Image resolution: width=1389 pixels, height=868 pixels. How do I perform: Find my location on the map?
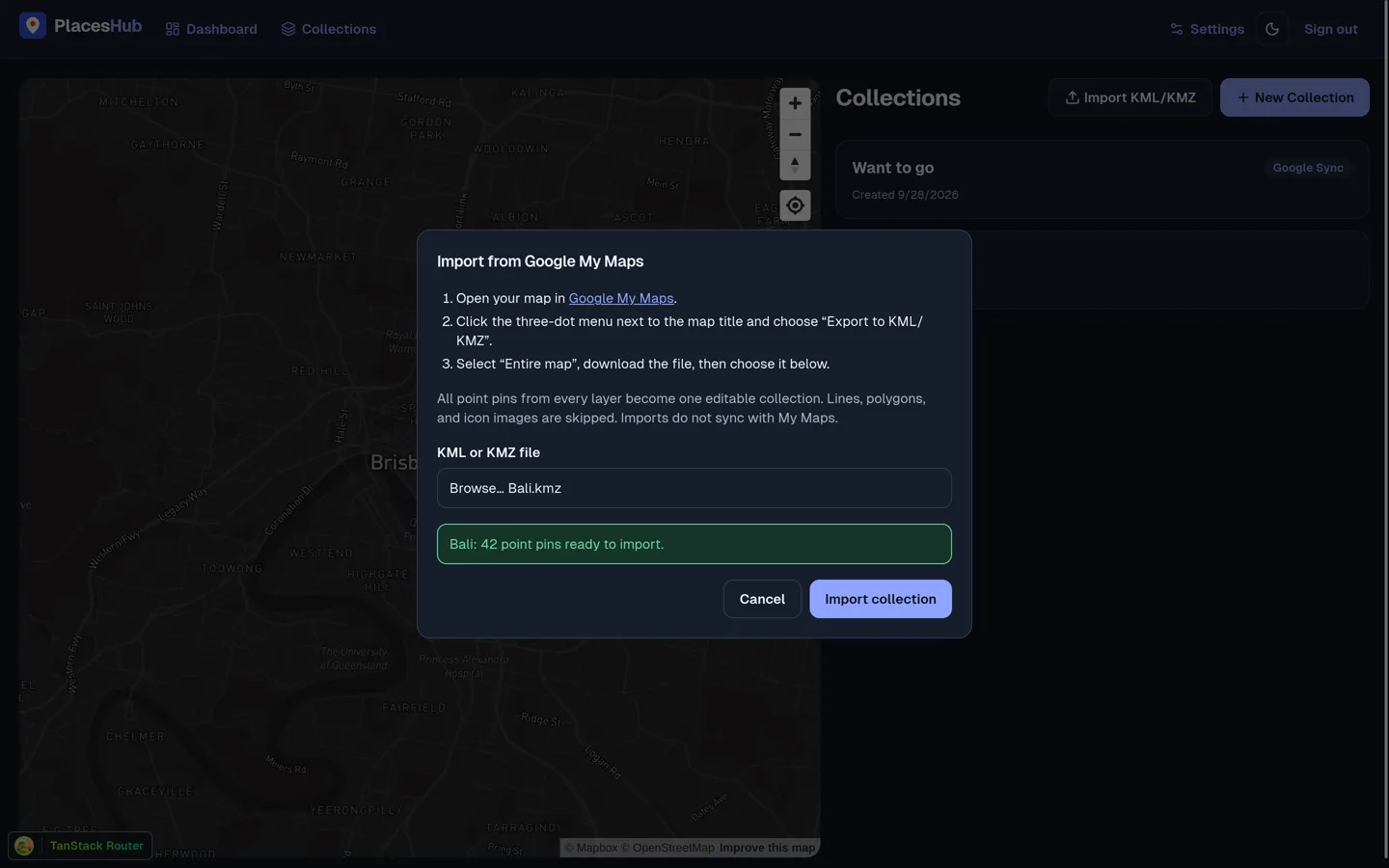point(795,205)
